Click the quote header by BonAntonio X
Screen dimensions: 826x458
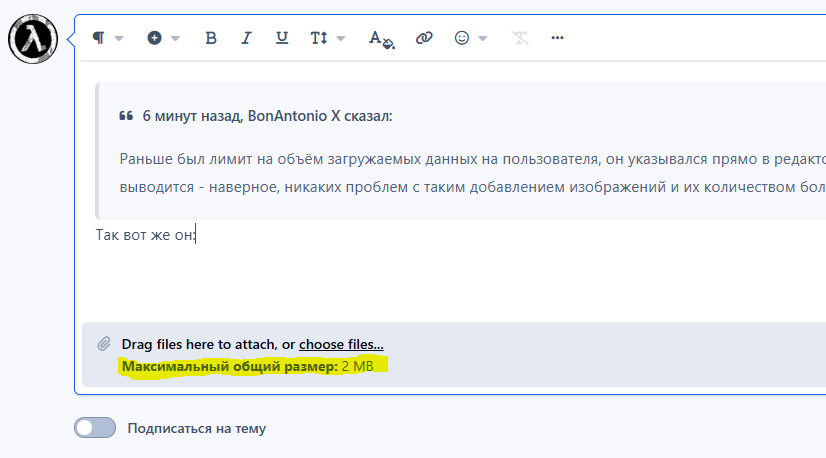click(x=267, y=116)
